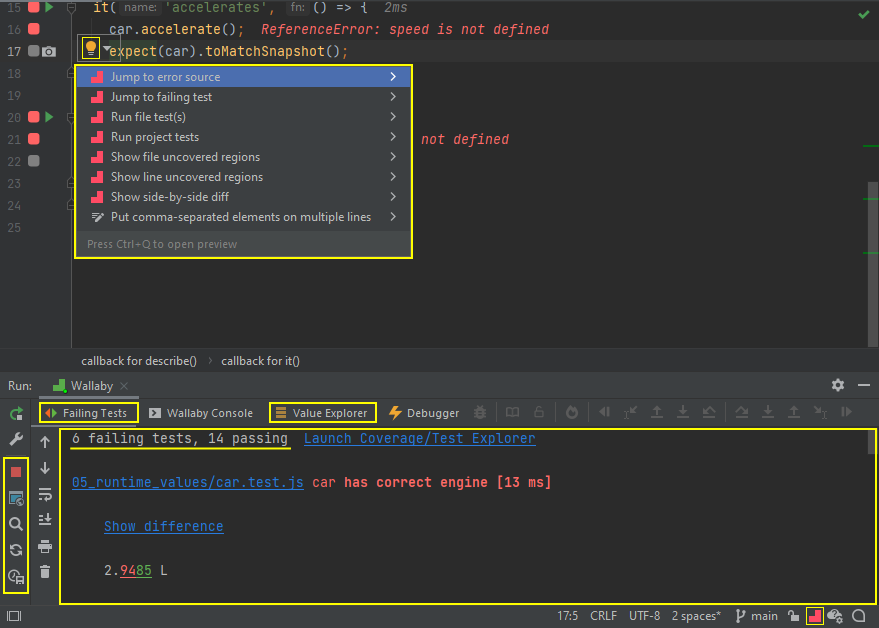Viewport: 879px width, 628px height.
Task: Expand the Put comma-separated elements submenu arrow
Action: [393, 217]
